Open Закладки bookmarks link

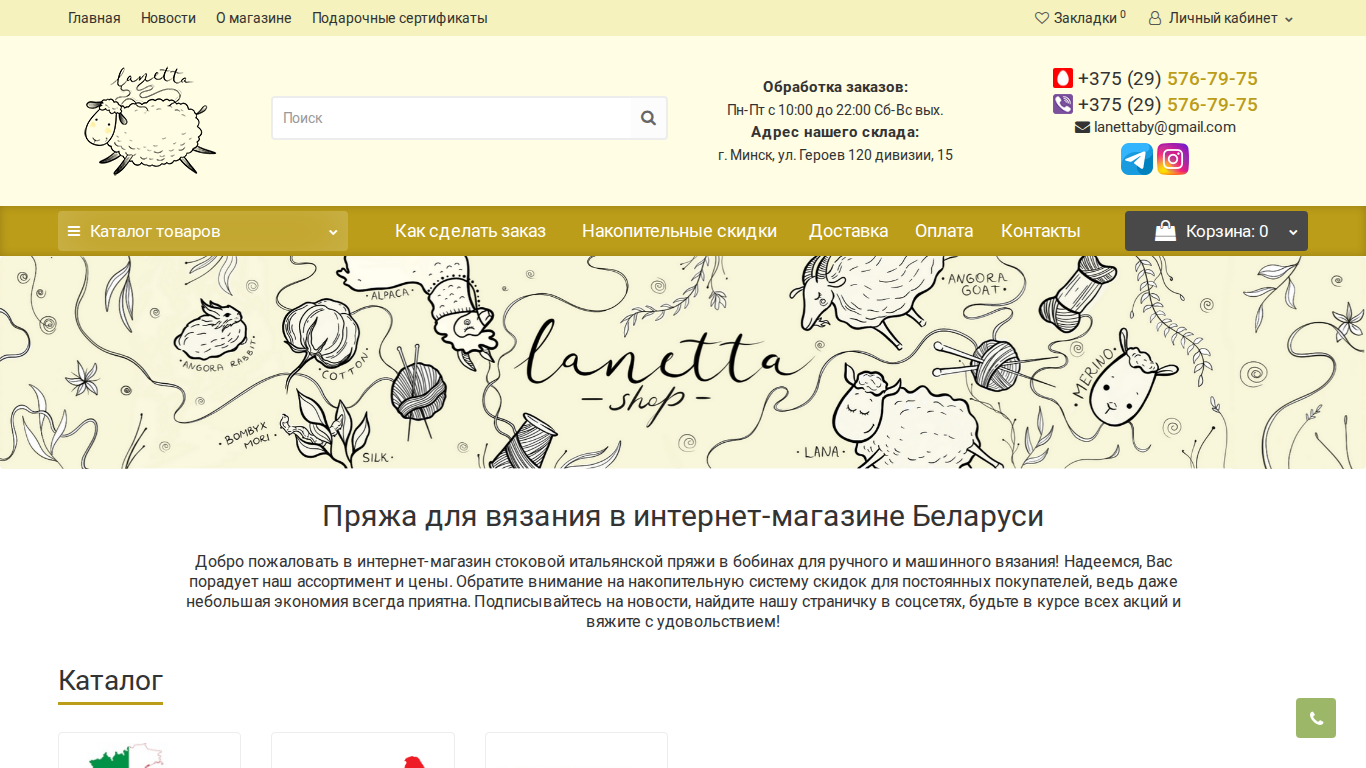[x=1080, y=18]
